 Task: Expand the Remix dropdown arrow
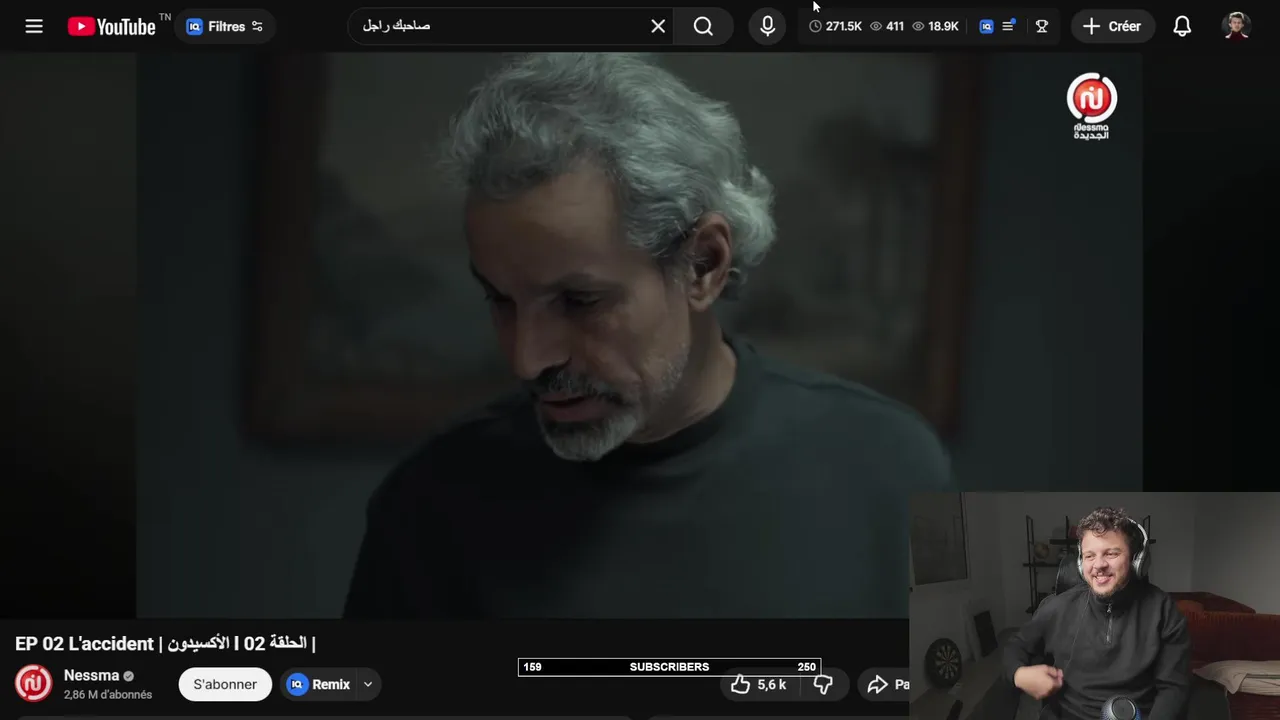(x=367, y=684)
